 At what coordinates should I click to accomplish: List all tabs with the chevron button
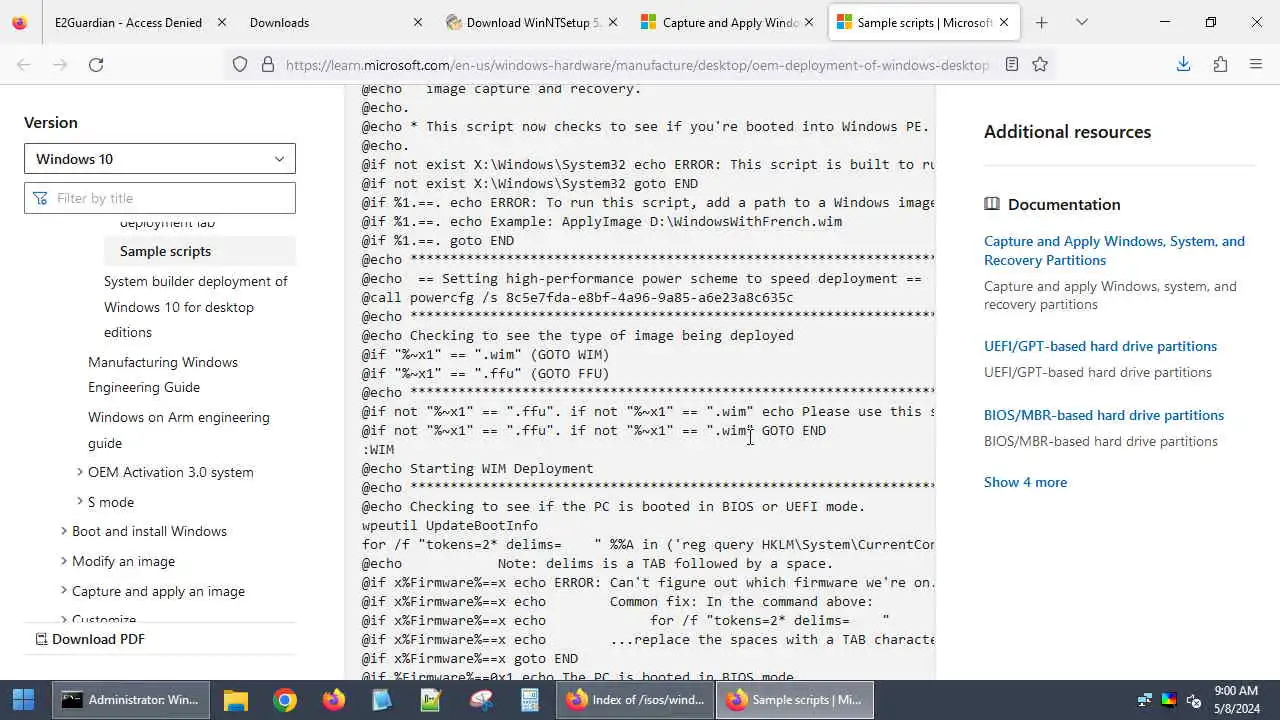point(1081,22)
